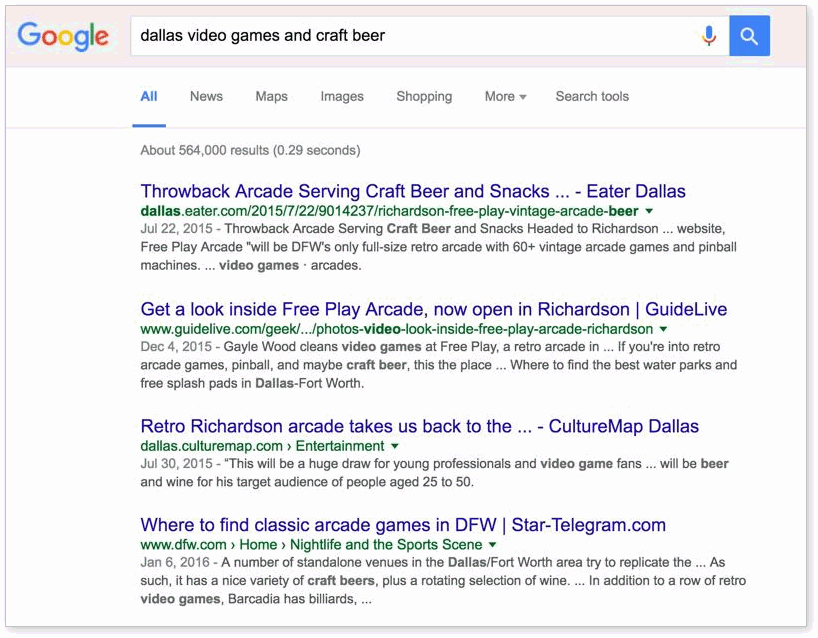Switch to the Images tab
The image size is (818, 638).
pos(342,97)
